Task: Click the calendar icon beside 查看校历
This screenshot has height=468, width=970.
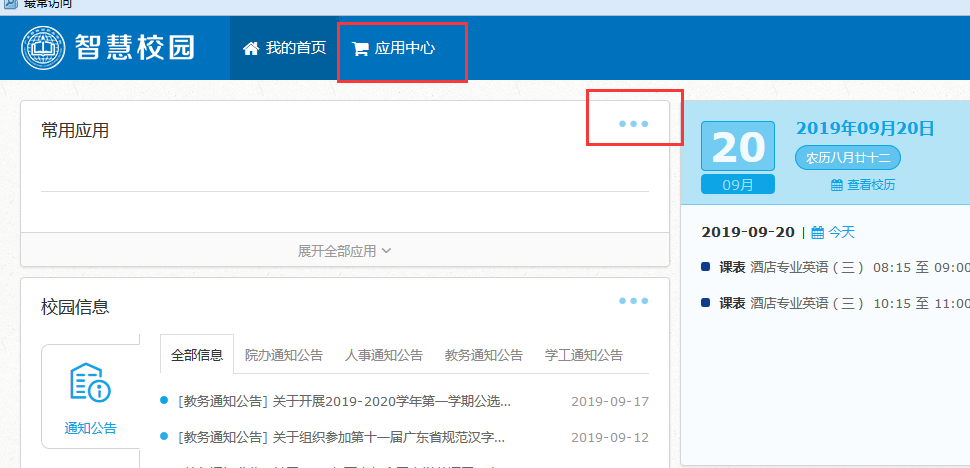Action: tap(836, 185)
